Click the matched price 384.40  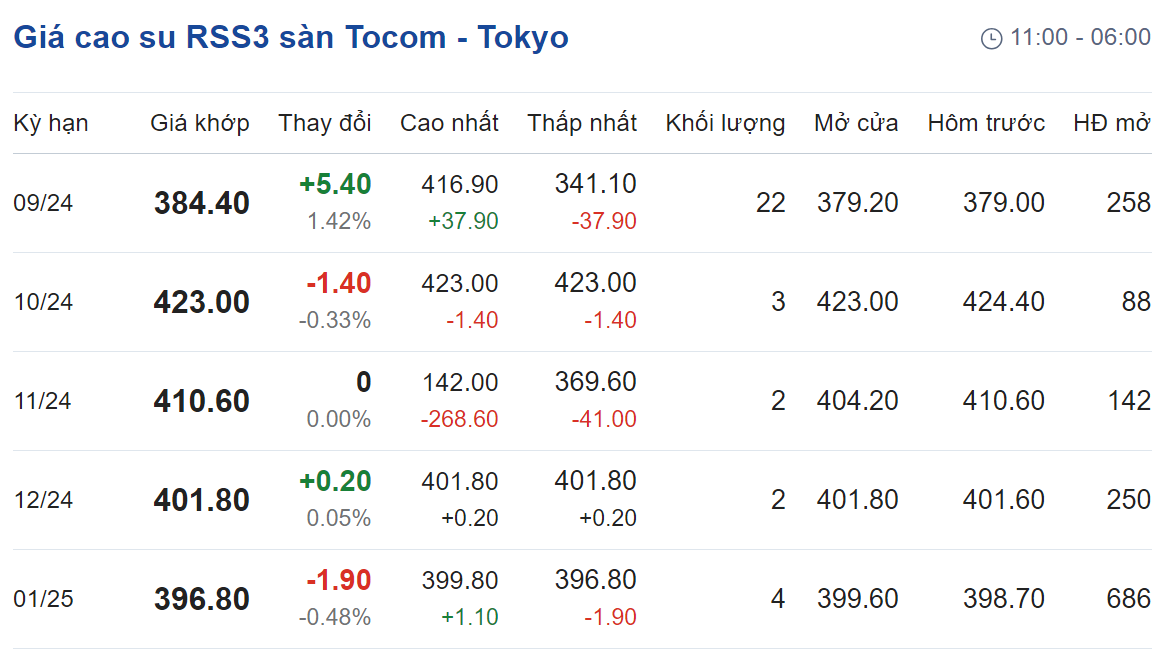tap(202, 202)
